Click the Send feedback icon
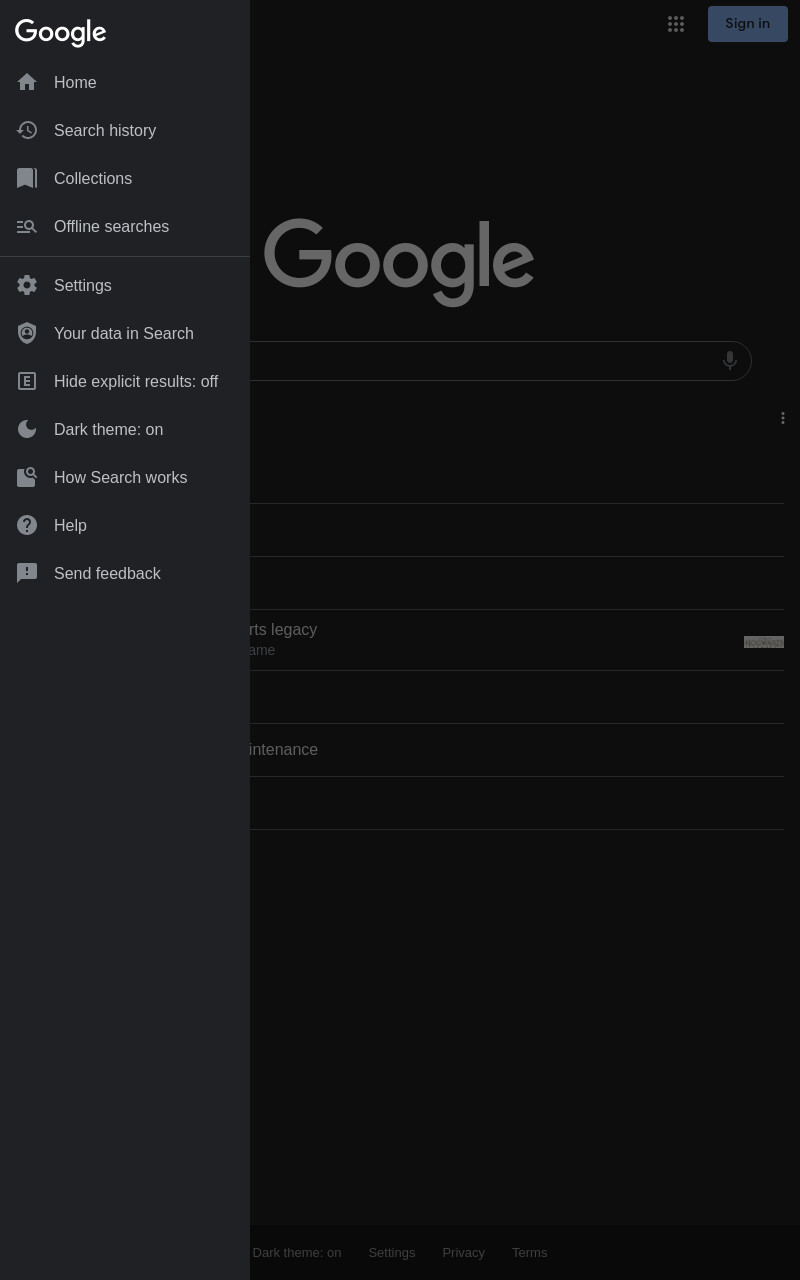Screen dimensions: 800x1280 [x=27, y=573]
